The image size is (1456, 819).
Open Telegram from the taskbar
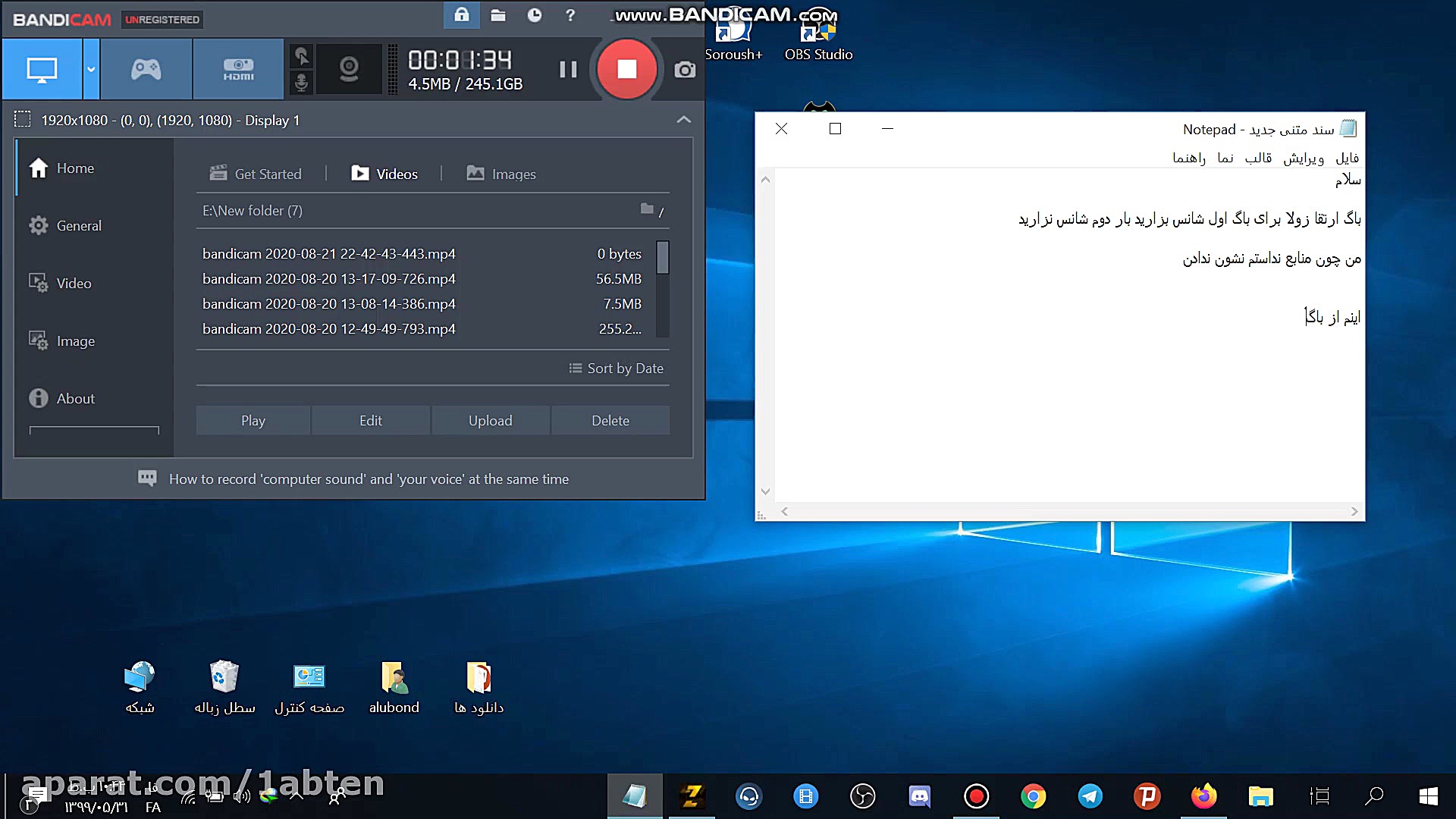click(x=1090, y=796)
